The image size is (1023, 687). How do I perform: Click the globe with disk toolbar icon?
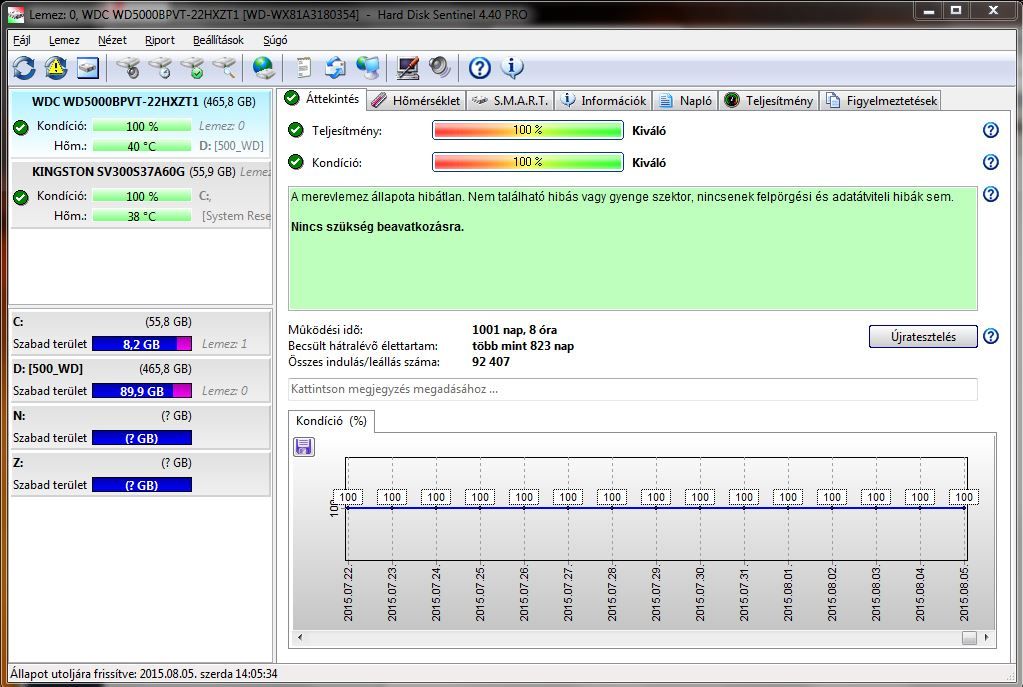tap(264, 68)
